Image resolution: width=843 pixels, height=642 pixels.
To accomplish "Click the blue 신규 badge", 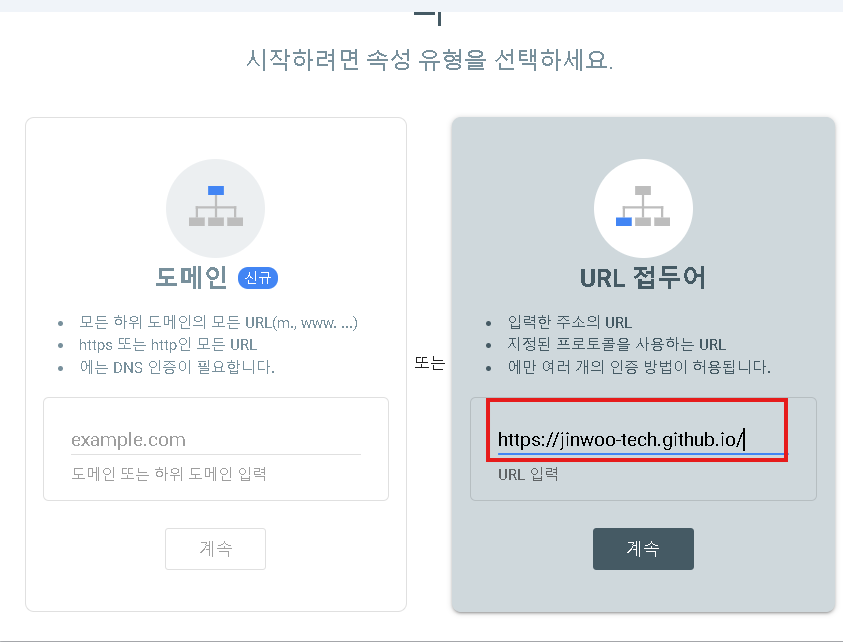I will [x=258, y=278].
